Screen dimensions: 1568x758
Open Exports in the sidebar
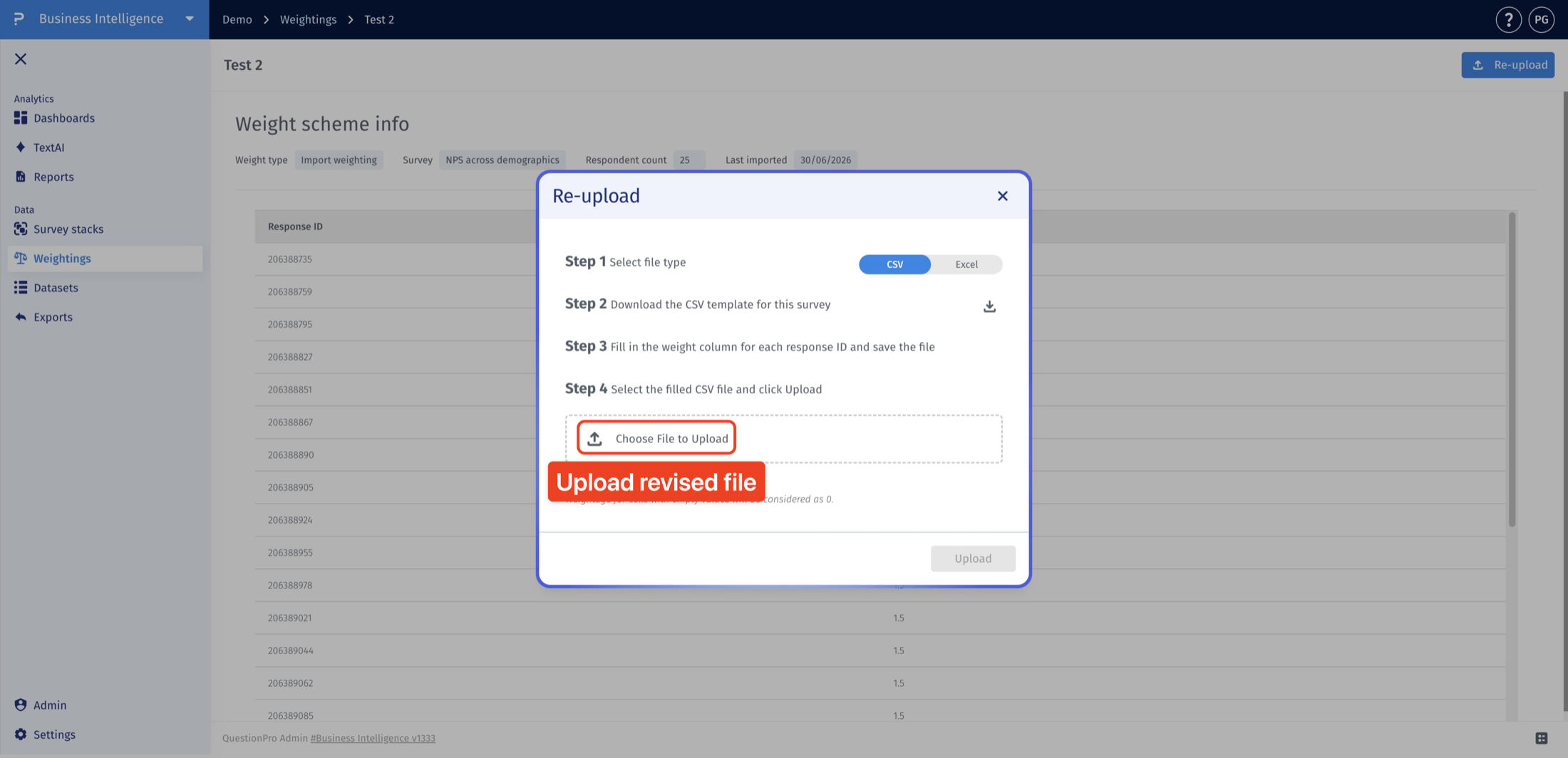click(53, 317)
